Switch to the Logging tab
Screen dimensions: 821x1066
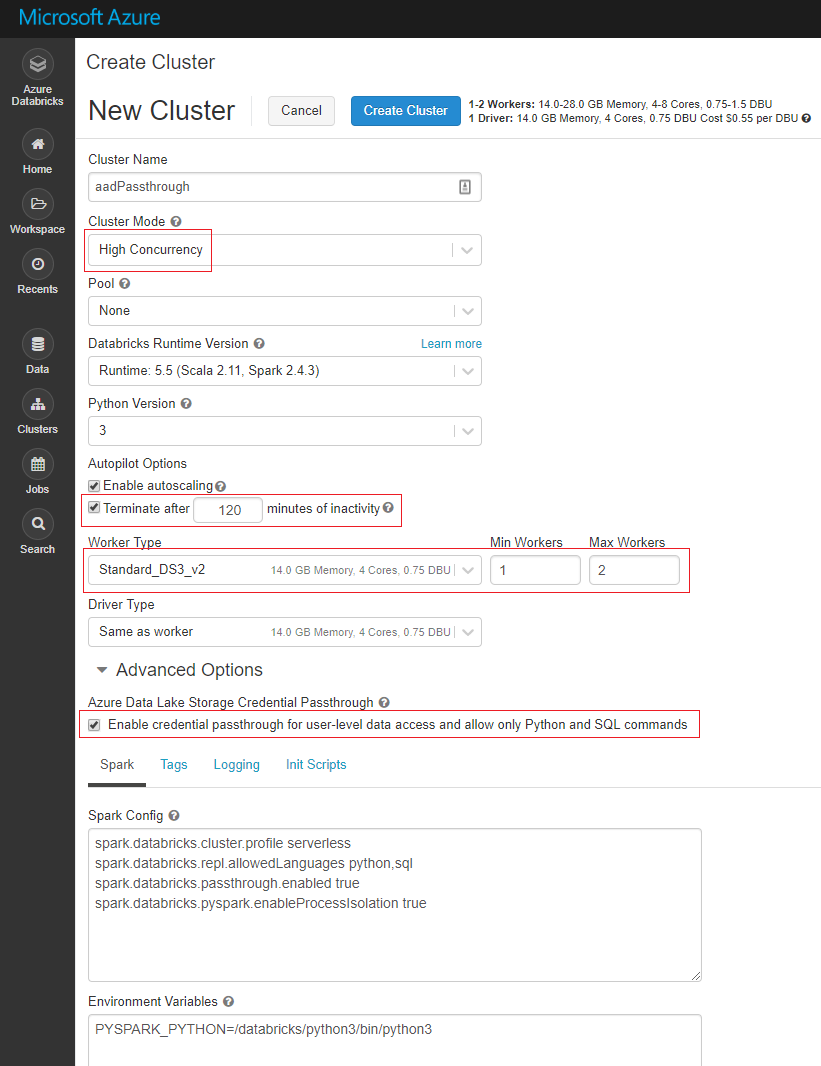coord(237,765)
